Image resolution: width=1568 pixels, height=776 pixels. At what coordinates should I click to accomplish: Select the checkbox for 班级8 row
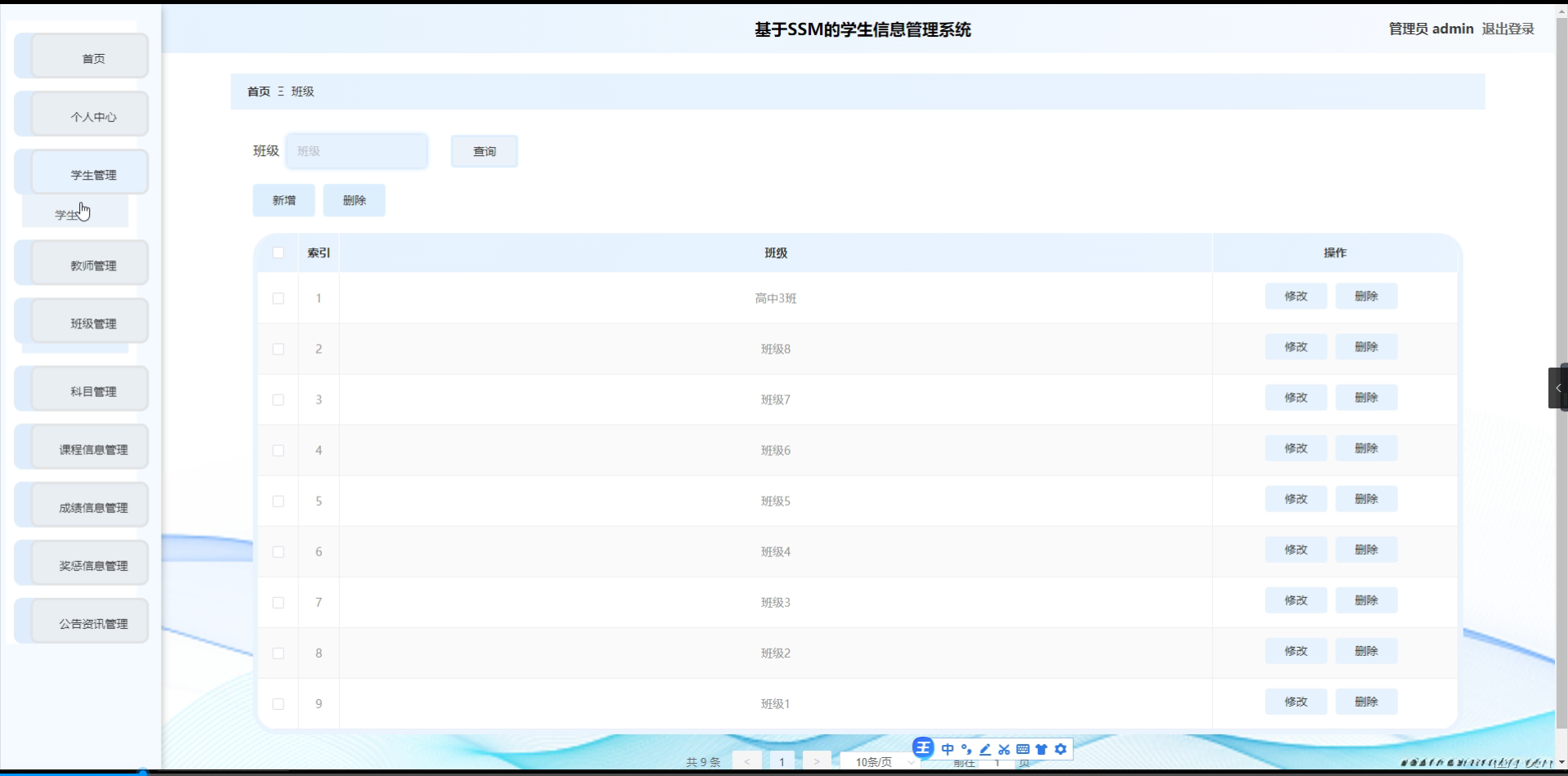point(278,350)
